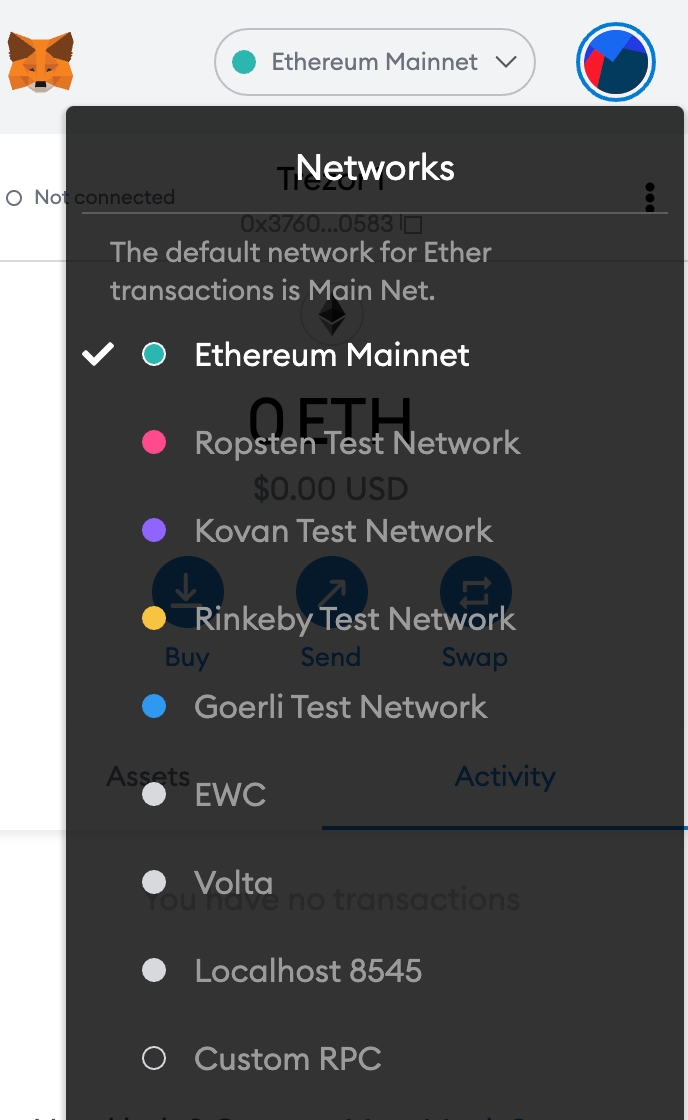Select Ethereum Mainnet in the networks list
The height and width of the screenshot is (1120, 688).
coord(332,355)
